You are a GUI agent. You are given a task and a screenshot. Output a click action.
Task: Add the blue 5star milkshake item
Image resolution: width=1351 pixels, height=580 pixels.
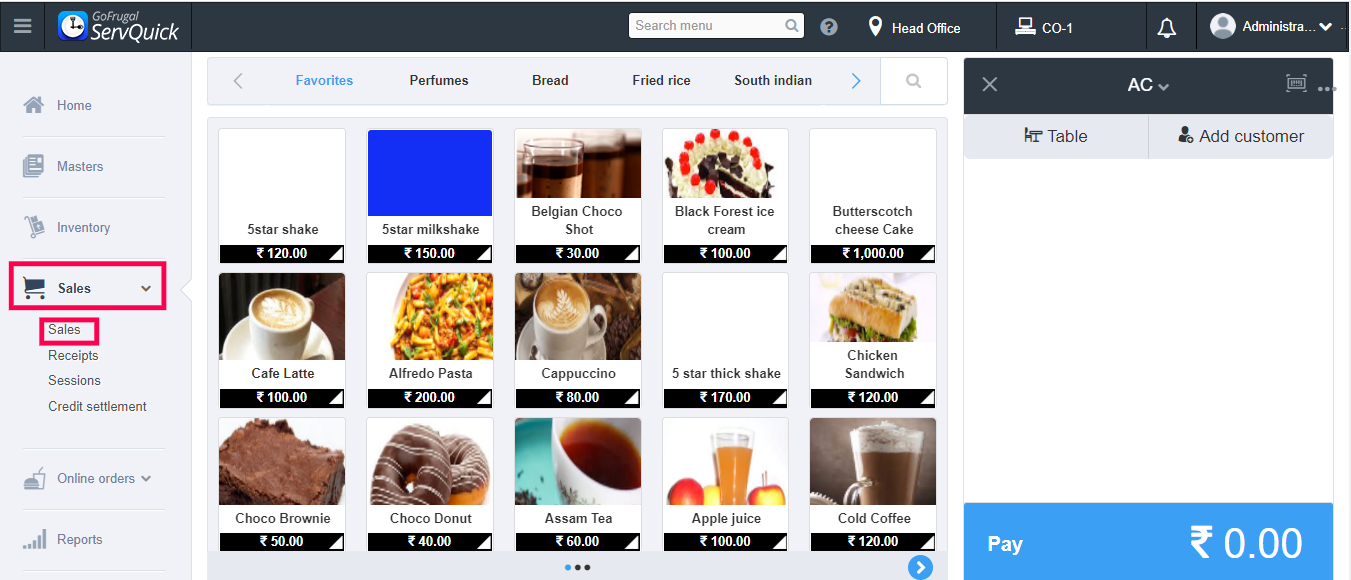tap(430, 196)
